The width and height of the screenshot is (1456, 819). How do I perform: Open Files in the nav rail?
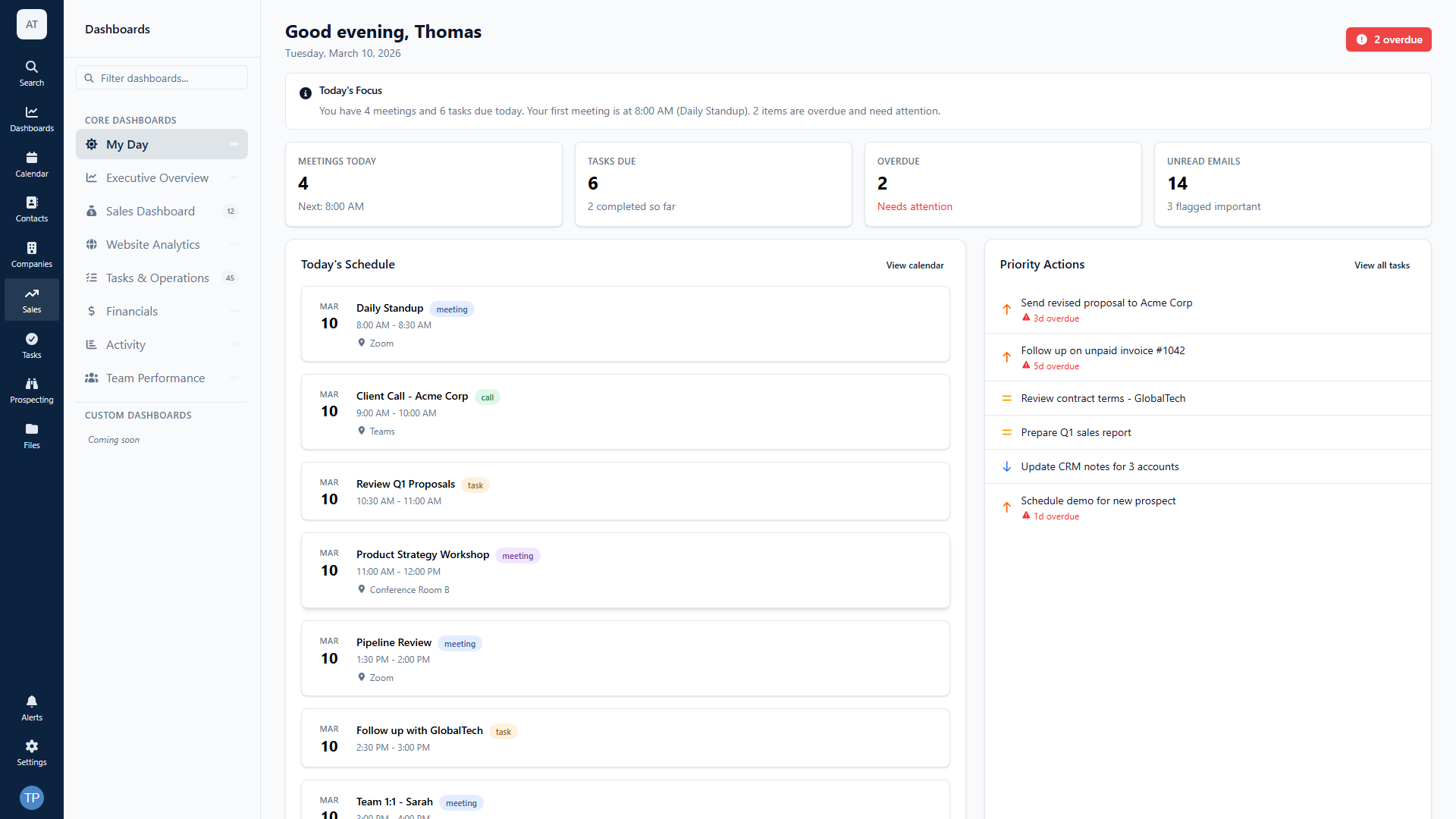coord(32,436)
